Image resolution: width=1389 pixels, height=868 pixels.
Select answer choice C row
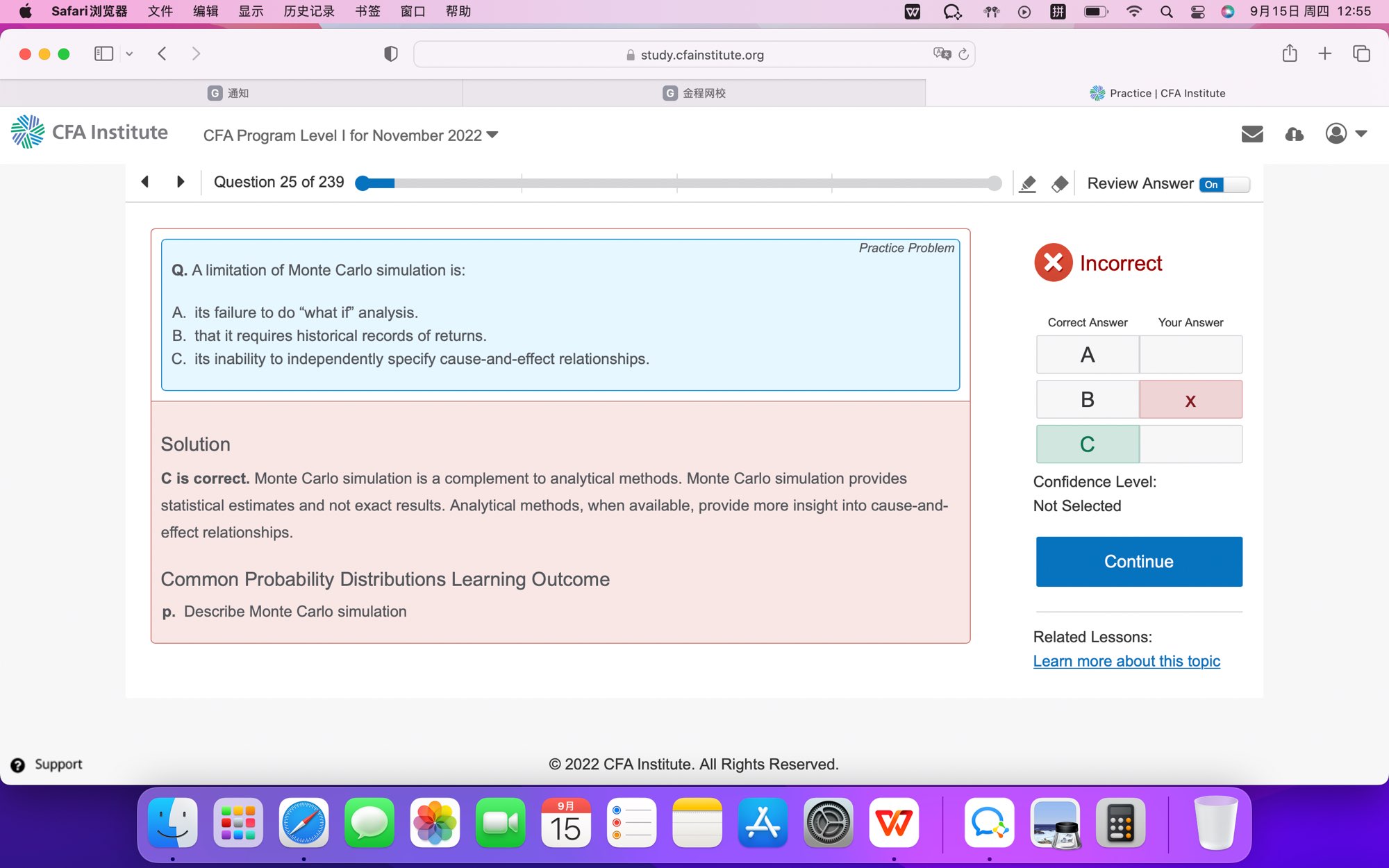click(x=1087, y=444)
